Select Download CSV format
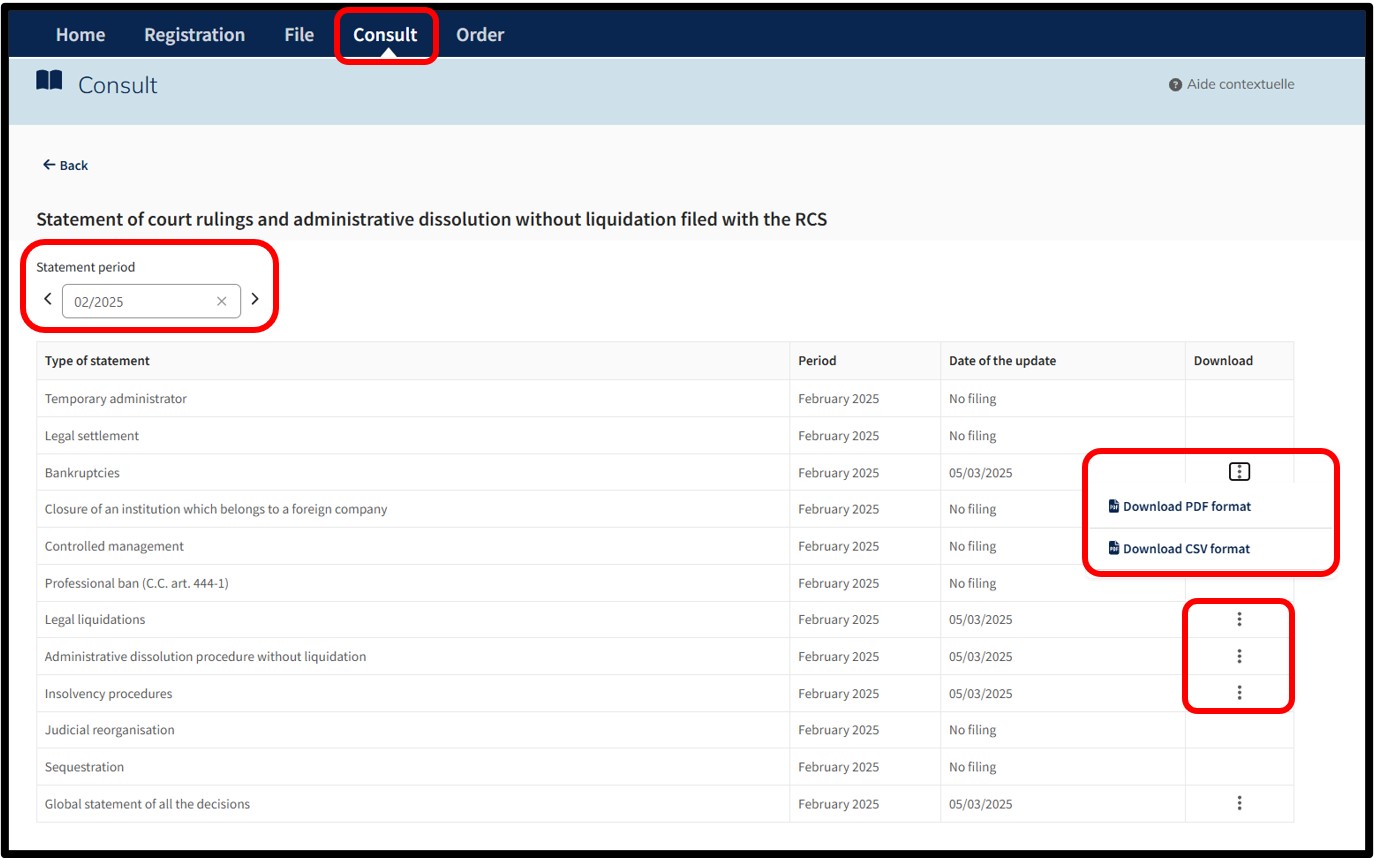The image size is (1374, 858). 1179,548
